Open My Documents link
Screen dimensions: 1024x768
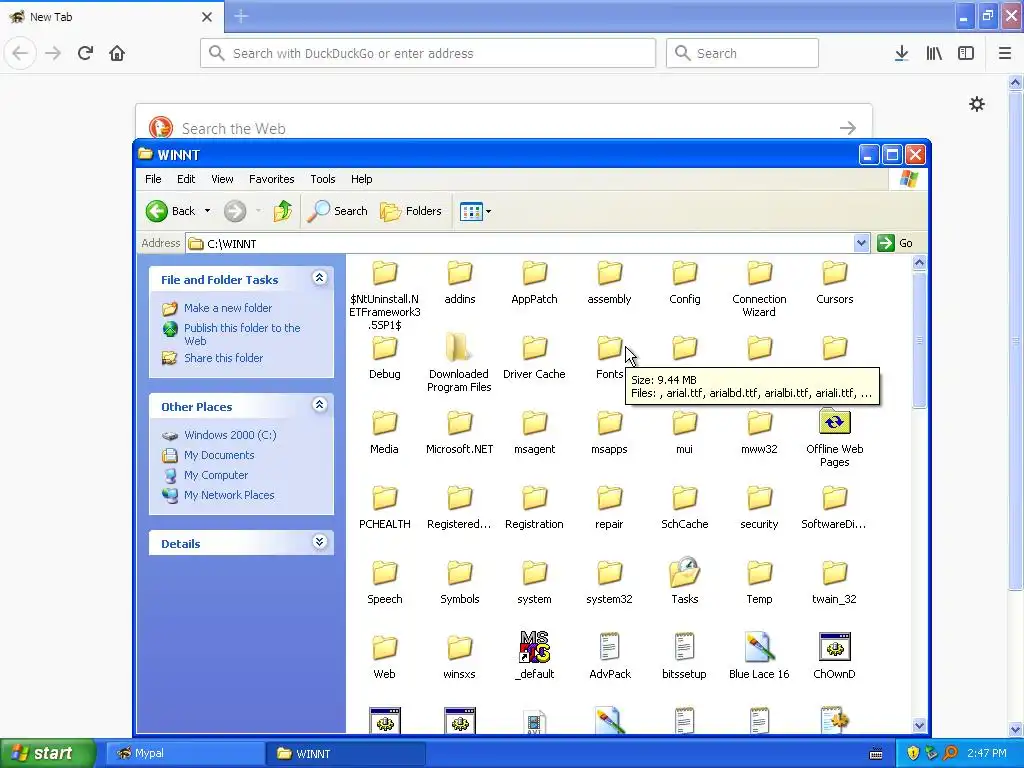click(x=219, y=455)
